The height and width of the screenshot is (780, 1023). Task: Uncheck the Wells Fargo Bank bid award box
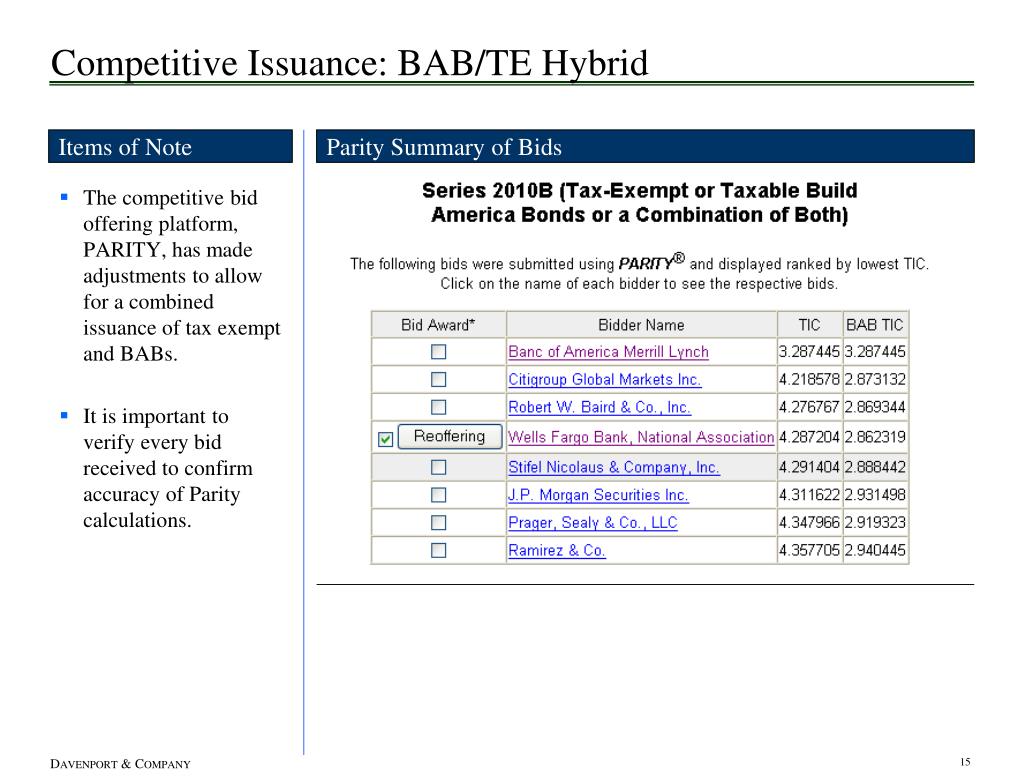pos(386,439)
